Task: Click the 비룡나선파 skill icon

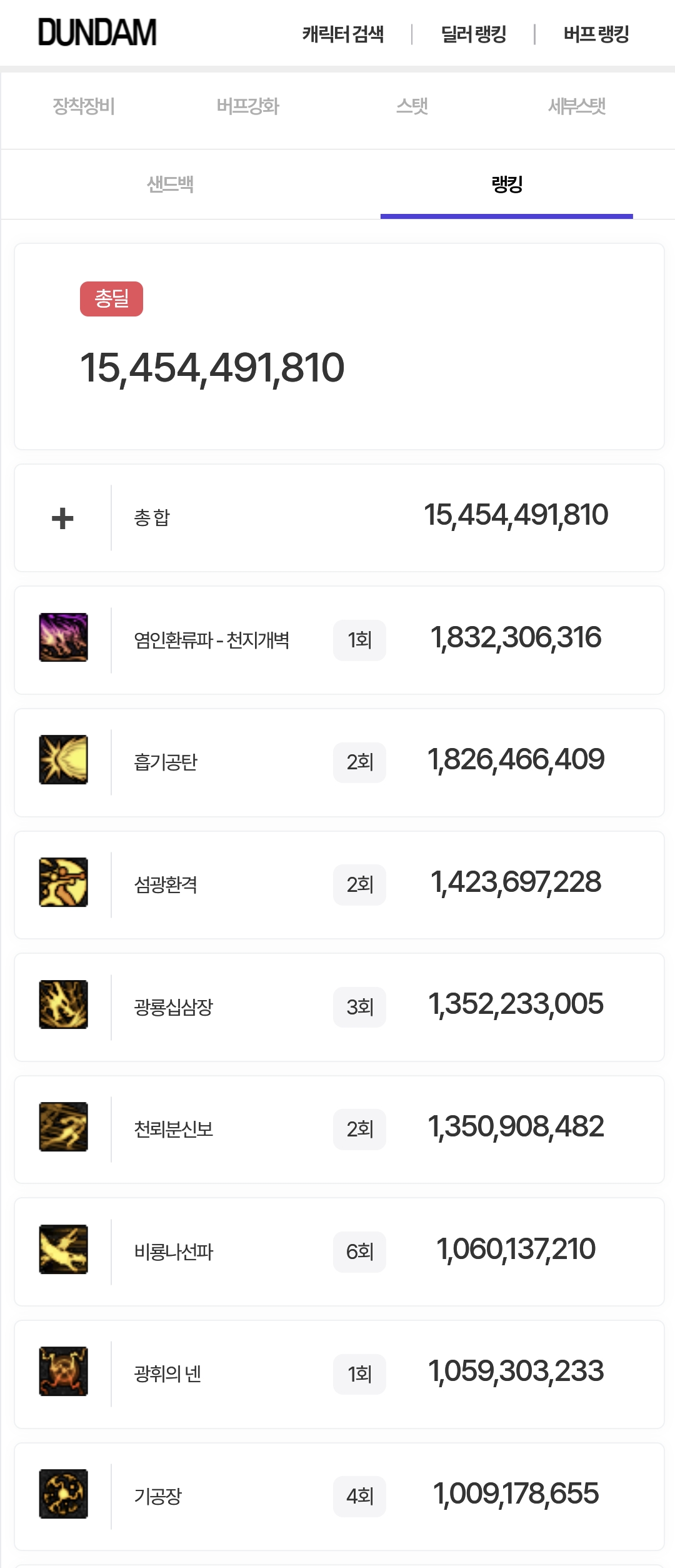Action: point(63,1249)
